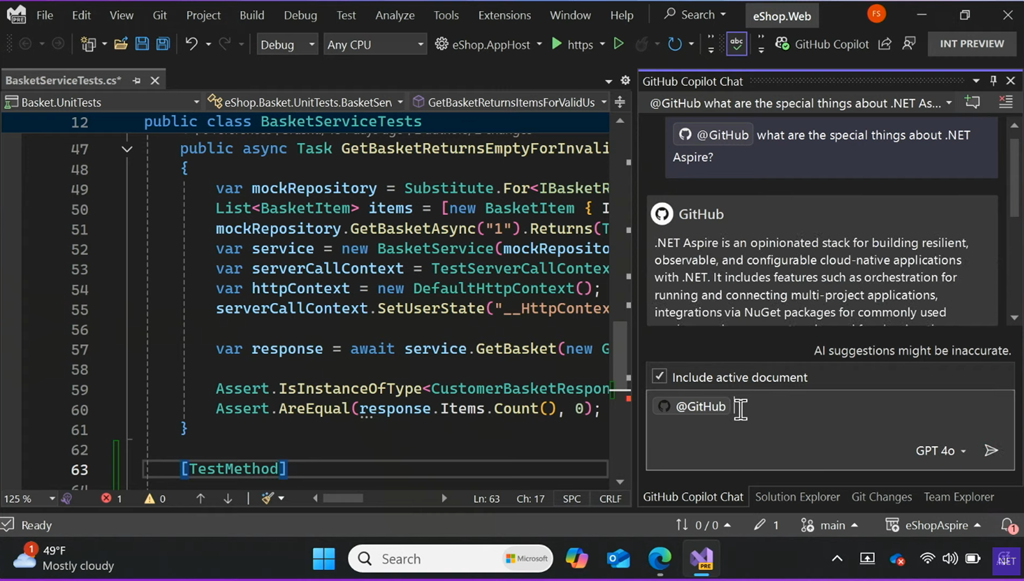Click the Save All toolbar icon

pos(161,44)
